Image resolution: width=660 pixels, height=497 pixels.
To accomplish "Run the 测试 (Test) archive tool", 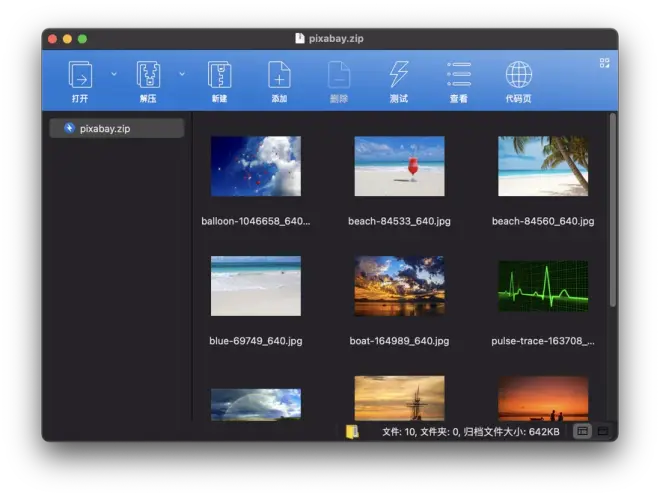I will 399,75.
